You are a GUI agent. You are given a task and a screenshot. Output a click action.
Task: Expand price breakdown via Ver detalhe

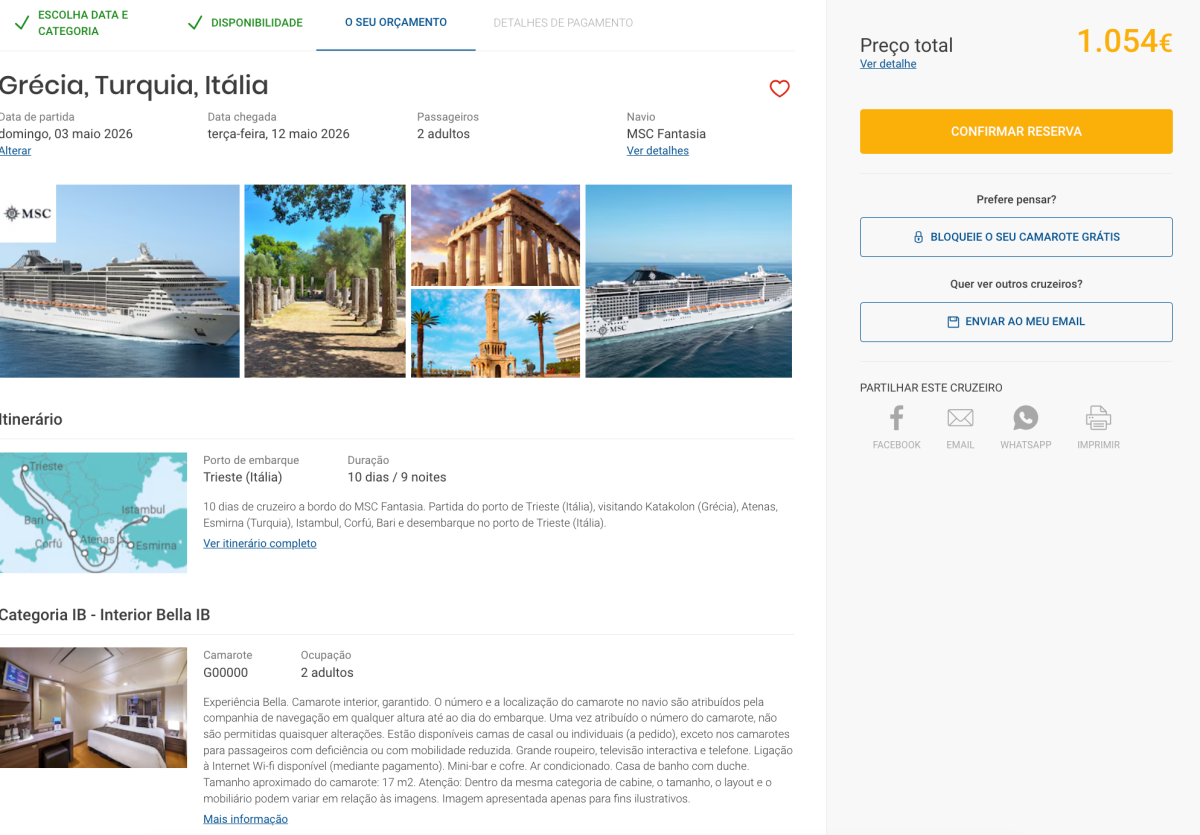coord(888,64)
